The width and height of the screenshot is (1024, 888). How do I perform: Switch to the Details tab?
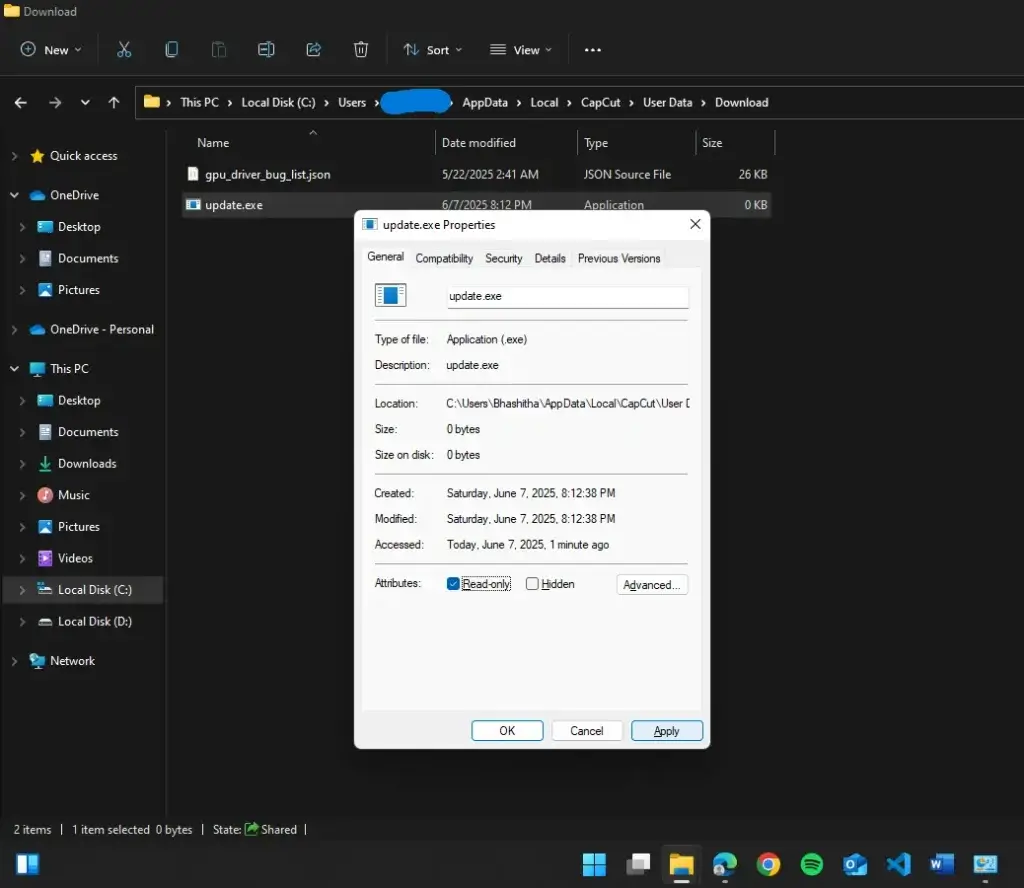tap(550, 259)
